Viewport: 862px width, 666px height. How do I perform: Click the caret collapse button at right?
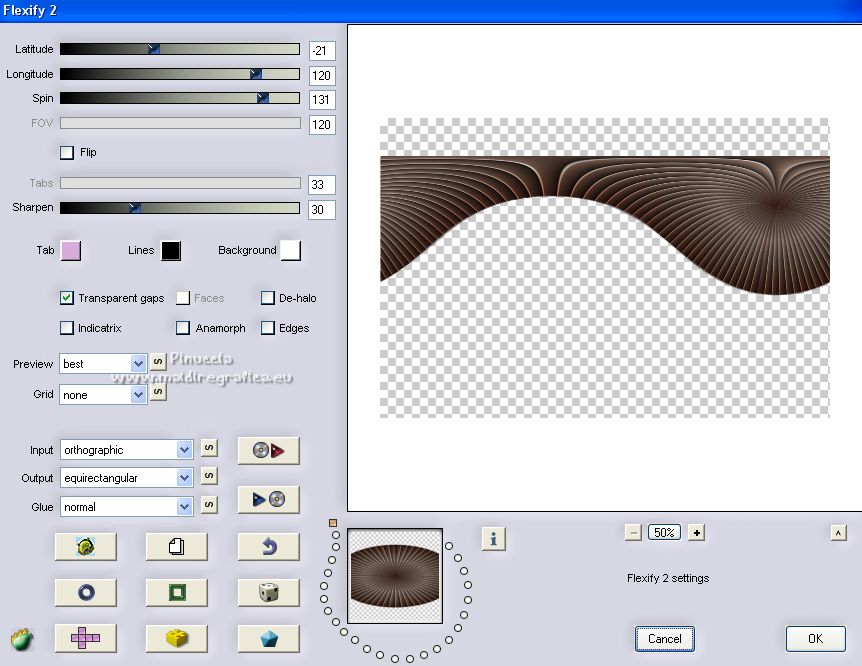(838, 532)
